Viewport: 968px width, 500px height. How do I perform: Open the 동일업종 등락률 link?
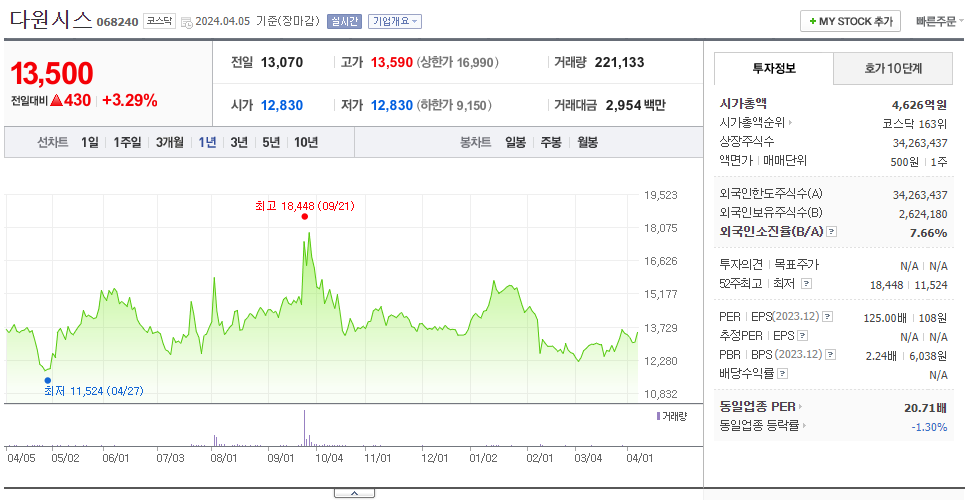click(759, 425)
